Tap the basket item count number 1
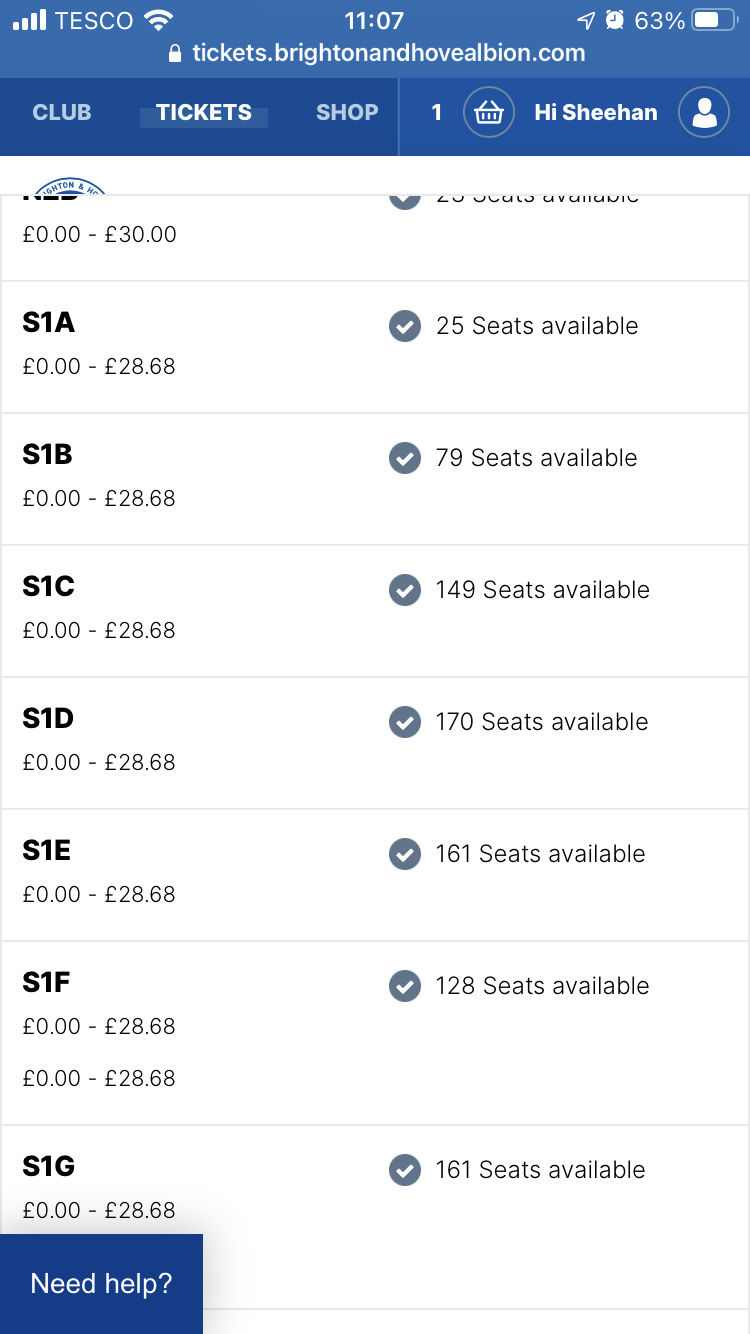Image resolution: width=750 pixels, height=1334 pixels. pos(436,112)
